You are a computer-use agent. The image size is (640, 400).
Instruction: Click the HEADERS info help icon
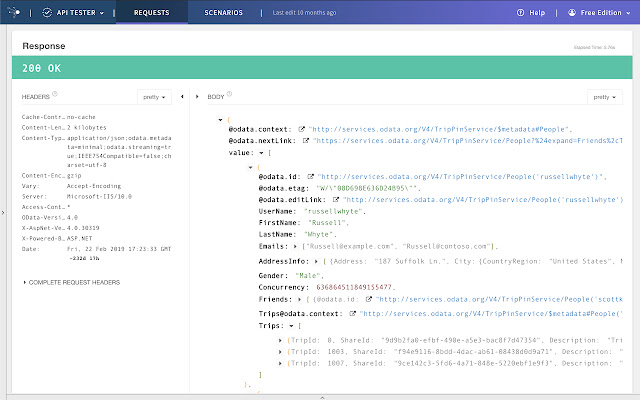click(x=55, y=96)
